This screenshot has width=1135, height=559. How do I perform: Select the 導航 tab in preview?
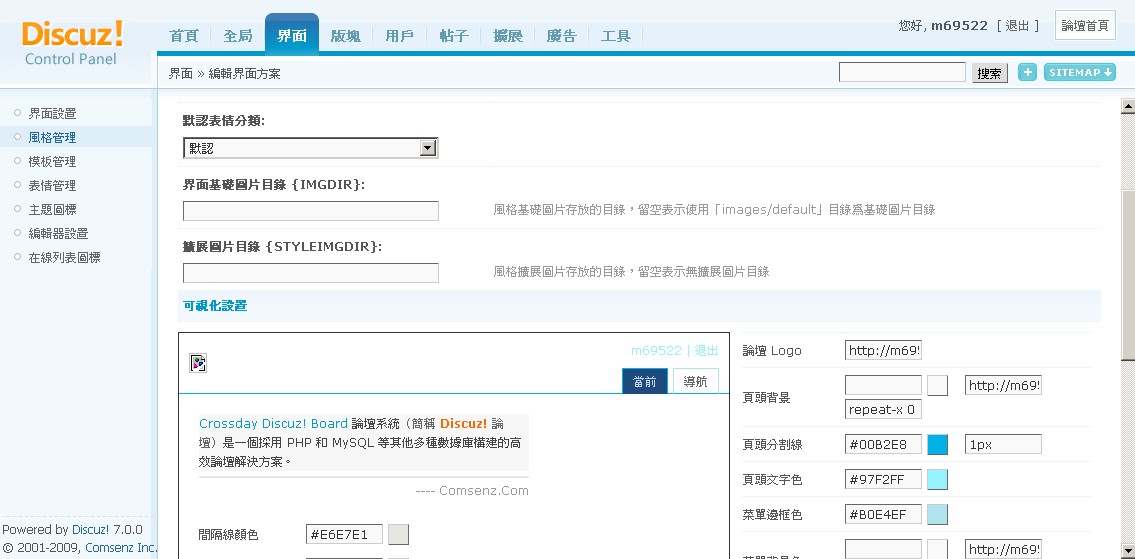pos(695,381)
